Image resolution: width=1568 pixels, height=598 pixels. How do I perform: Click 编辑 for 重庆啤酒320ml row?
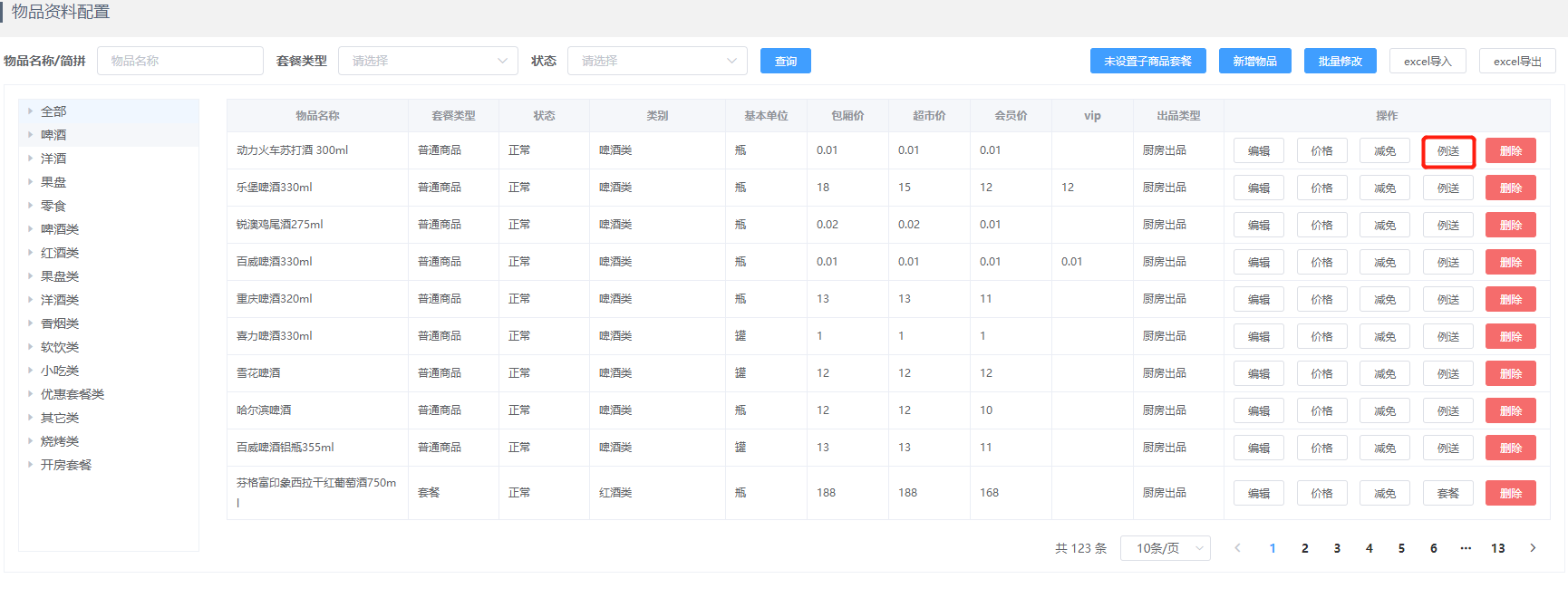click(x=1259, y=300)
